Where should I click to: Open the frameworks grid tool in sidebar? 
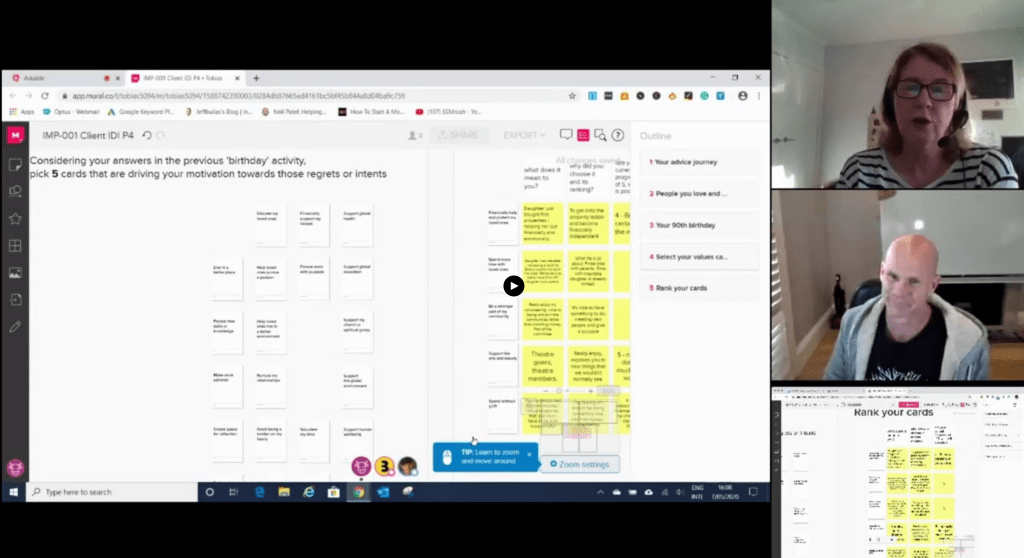click(15, 245)
